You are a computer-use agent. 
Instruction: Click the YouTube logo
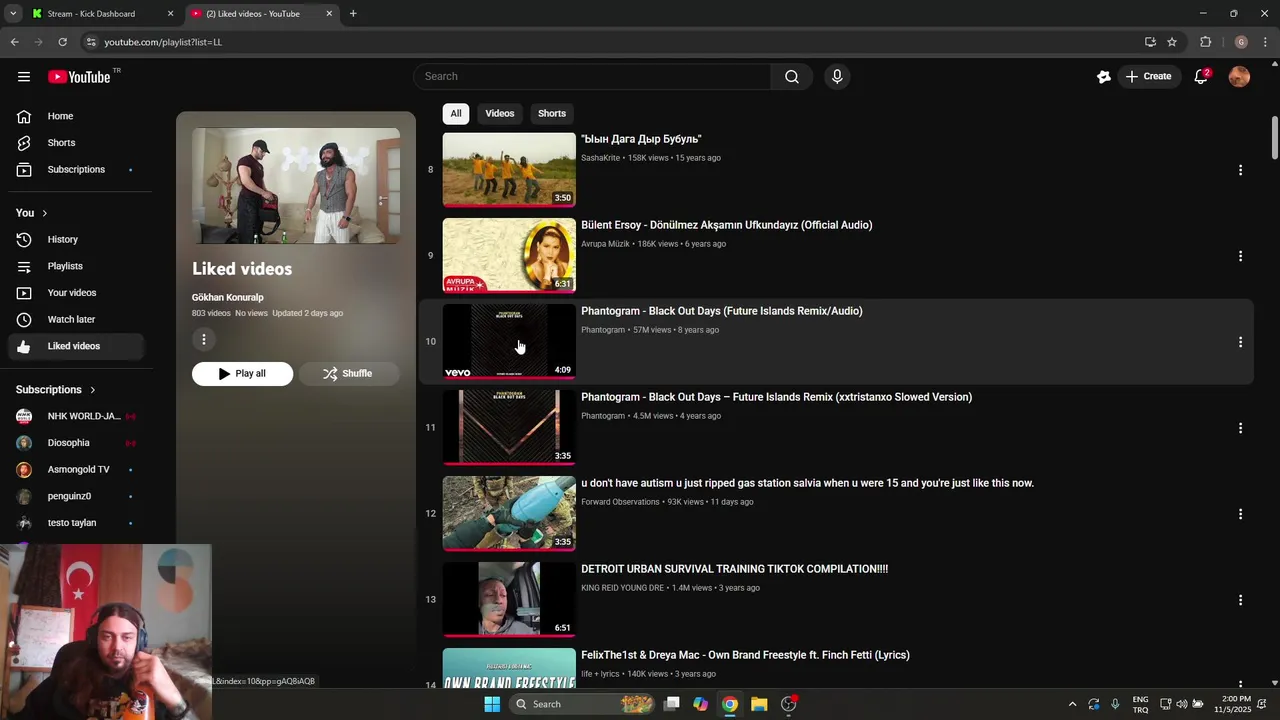click(79, 77)
